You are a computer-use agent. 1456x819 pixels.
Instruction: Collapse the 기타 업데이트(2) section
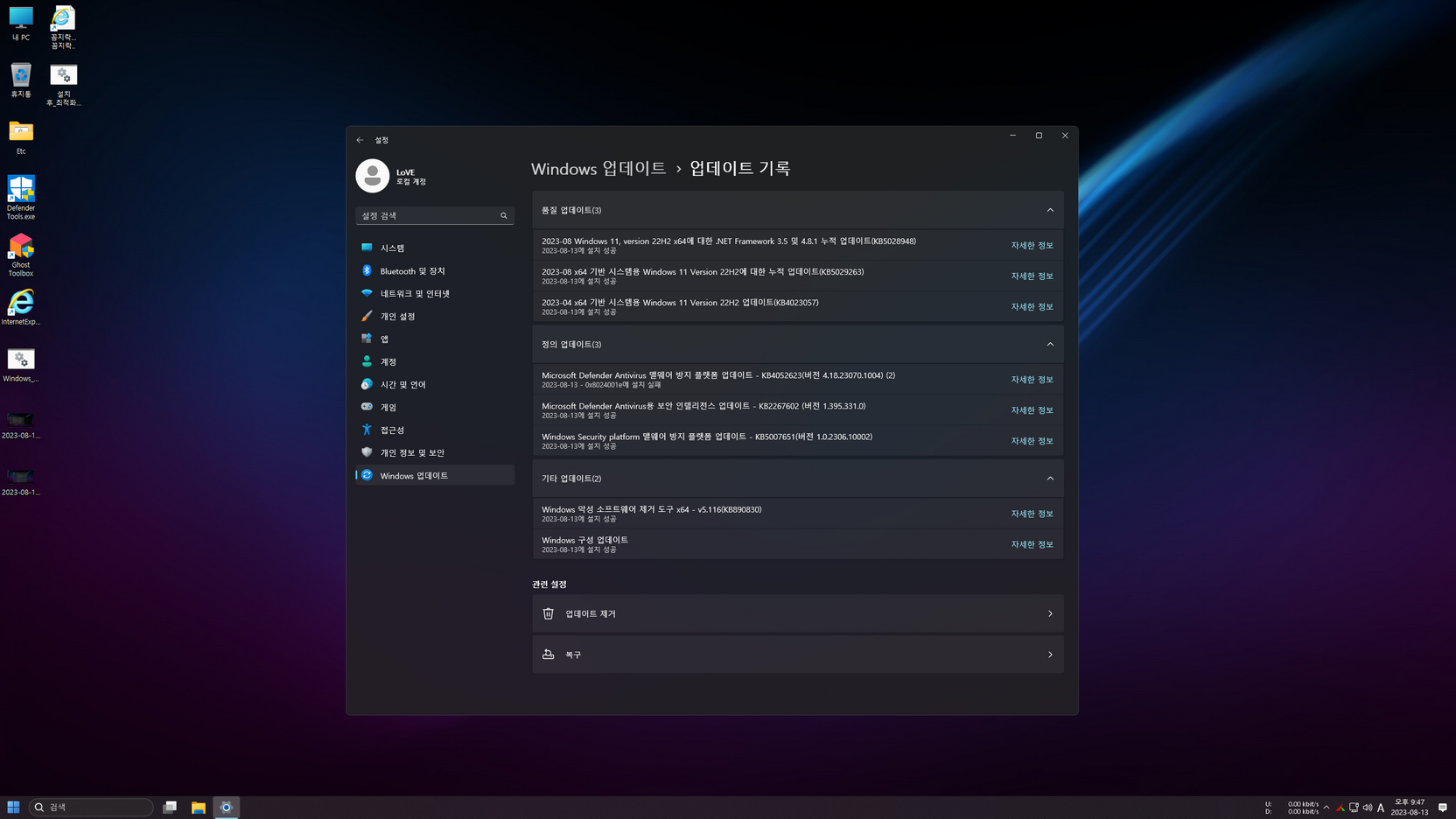click(1050, 478)
